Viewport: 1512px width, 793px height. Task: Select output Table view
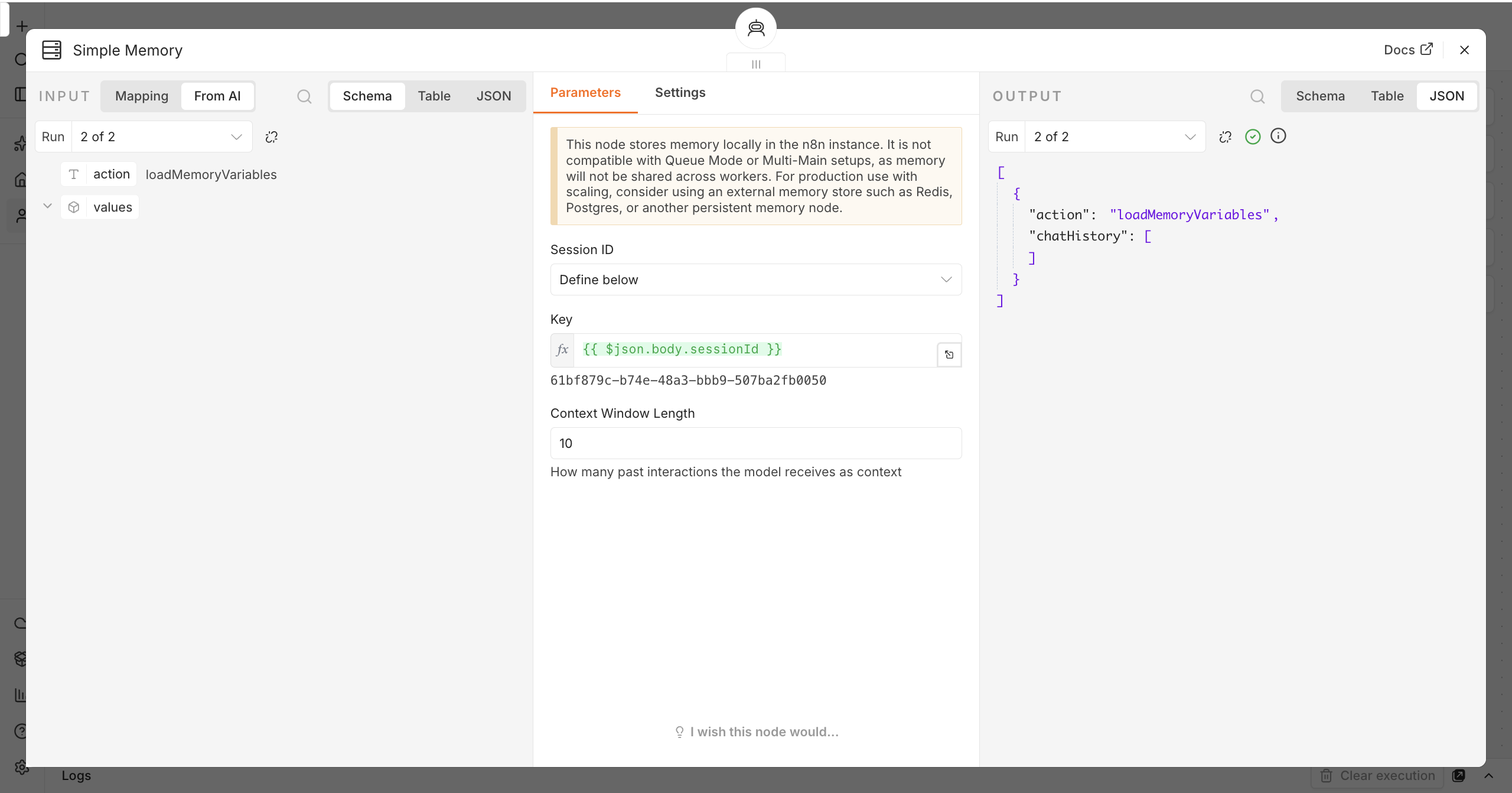point(1387,96)
